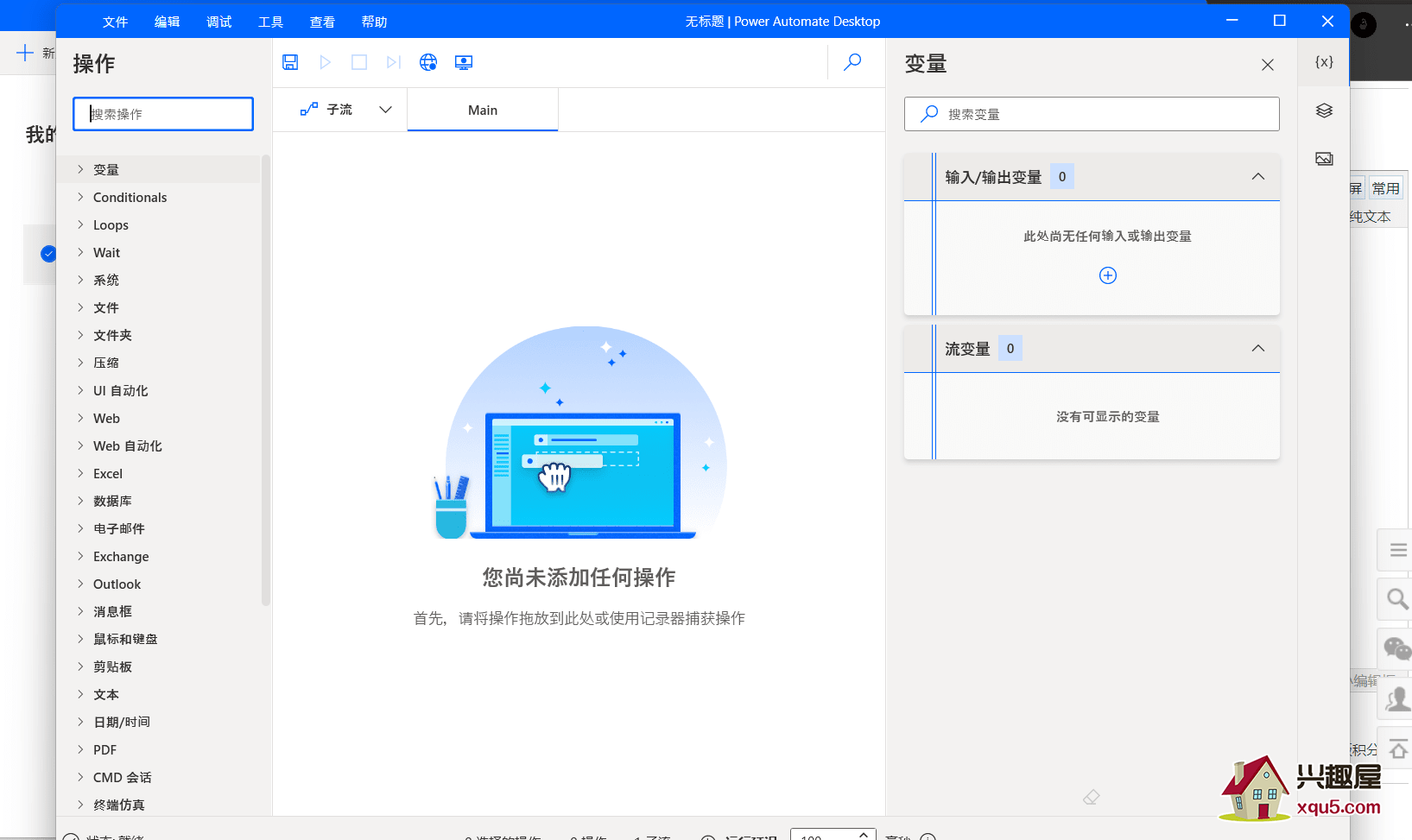Click the blue checkmark in background window
This screenshot has height=840, width=1412.
coord(48,253)
